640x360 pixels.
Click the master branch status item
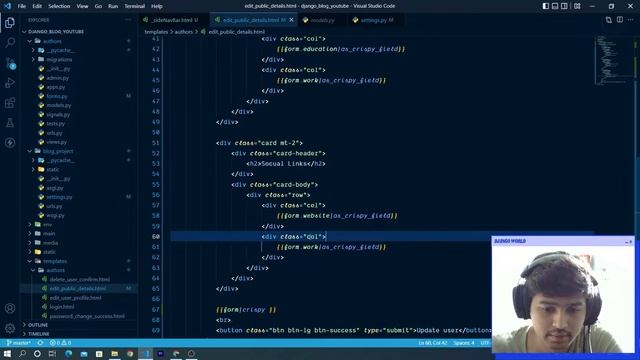coord(19,343)
